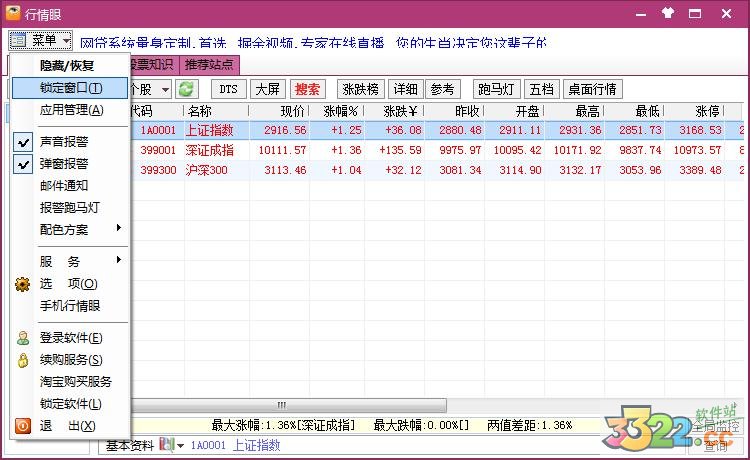Sort by the 涨幅% column header
The image size is (750, 460).
pos(337,111)
